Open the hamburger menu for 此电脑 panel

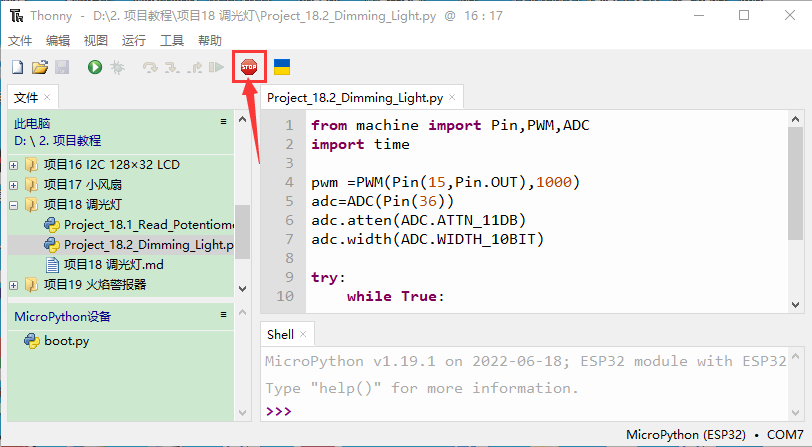click(224, 122)
